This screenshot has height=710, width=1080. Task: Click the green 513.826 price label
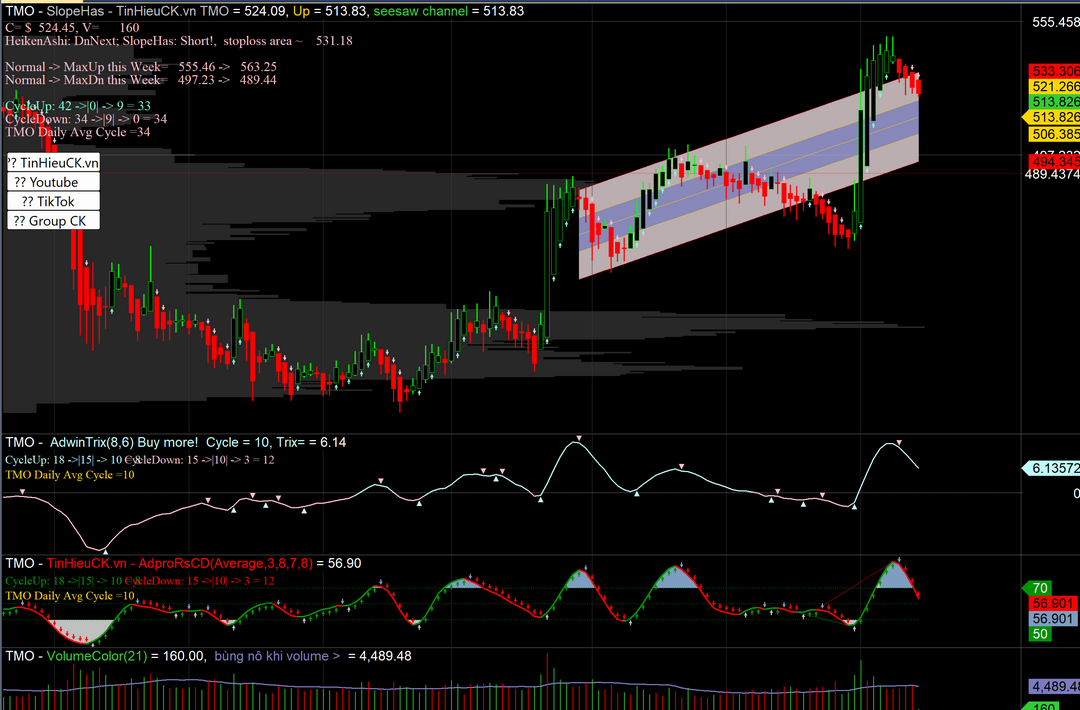[x=1055, y=102]
